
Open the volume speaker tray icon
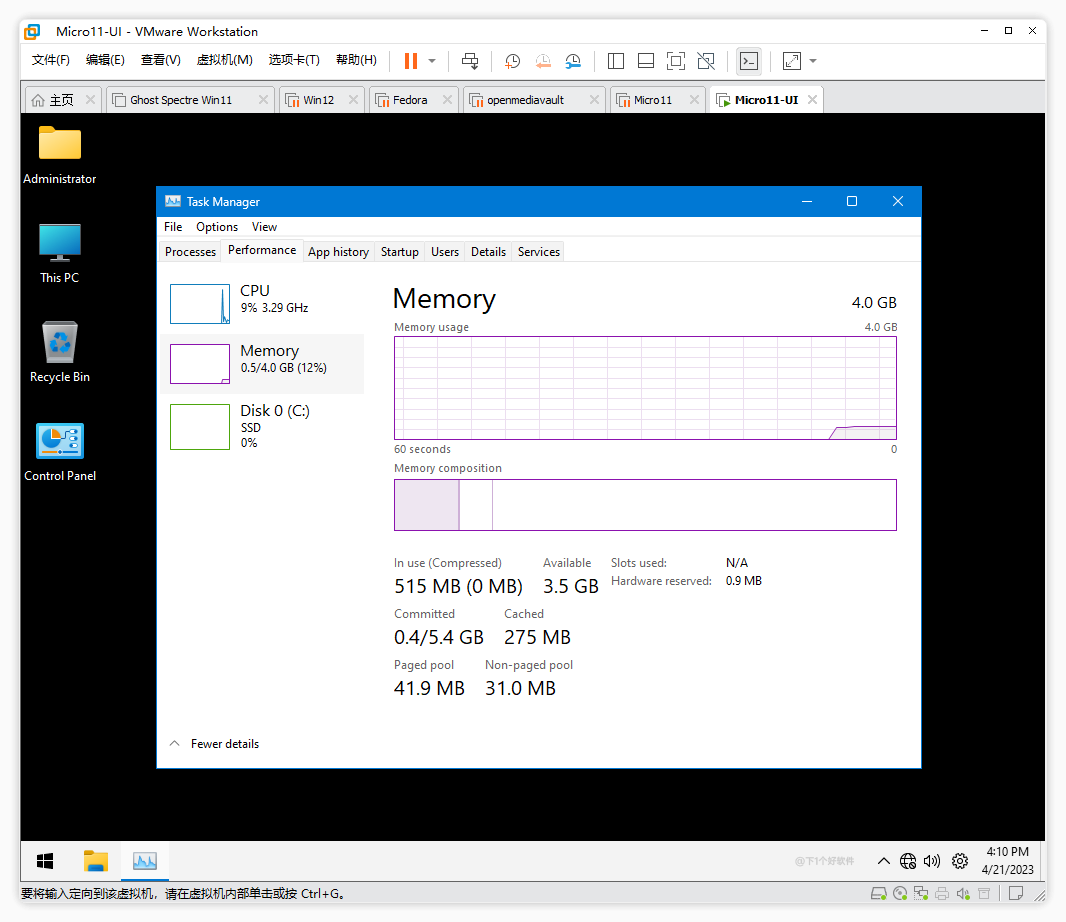coord(932,861)
